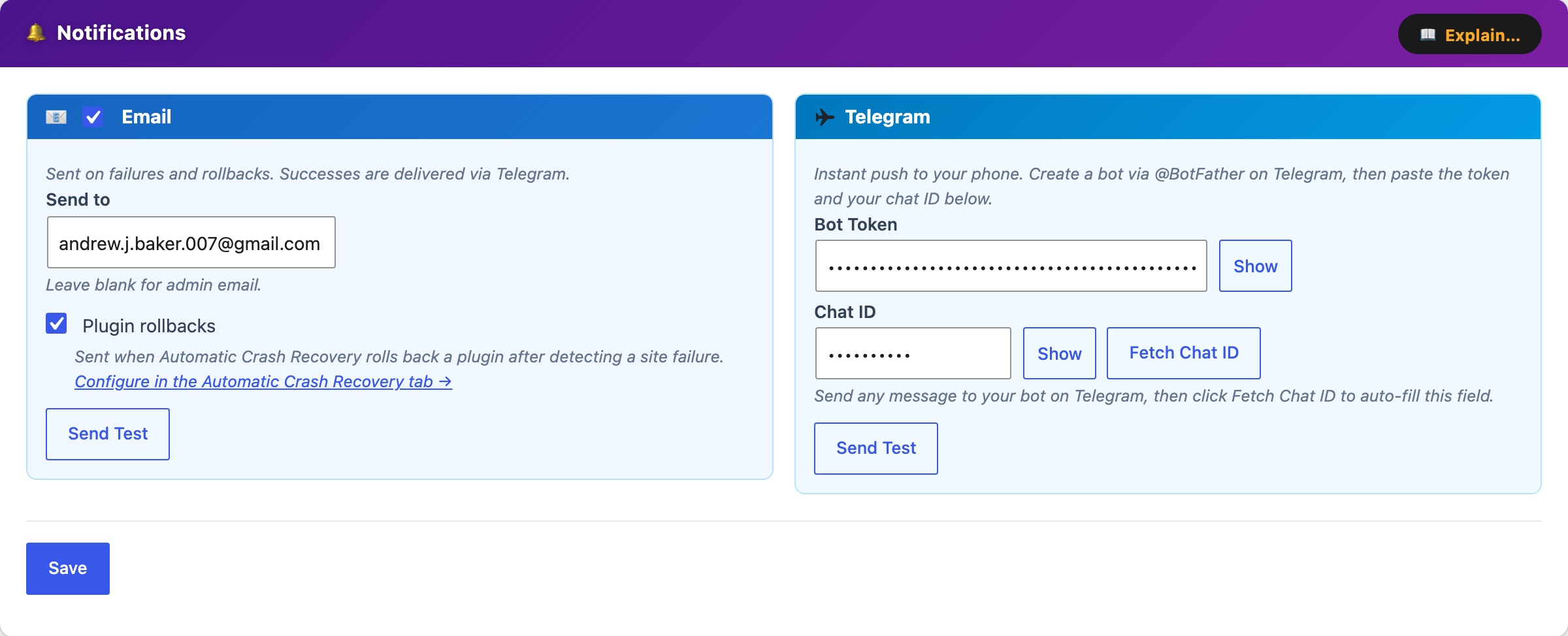Image resolution: width=1568 pixels, height=636 pixels.
Task: Click the bell icon beside Notifications
Action: click(x=36, y=33)
